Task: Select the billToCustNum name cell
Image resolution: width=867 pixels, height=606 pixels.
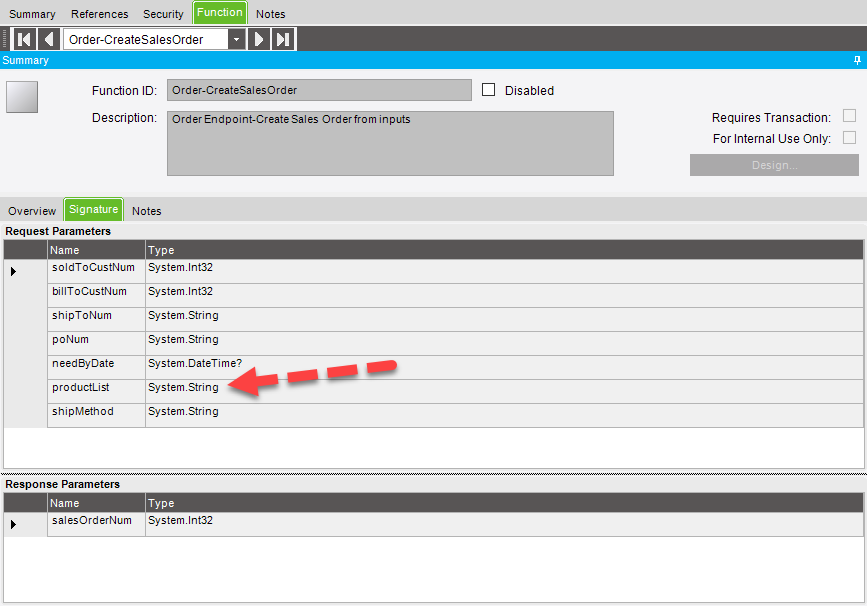Action: (x=96, y=296)
